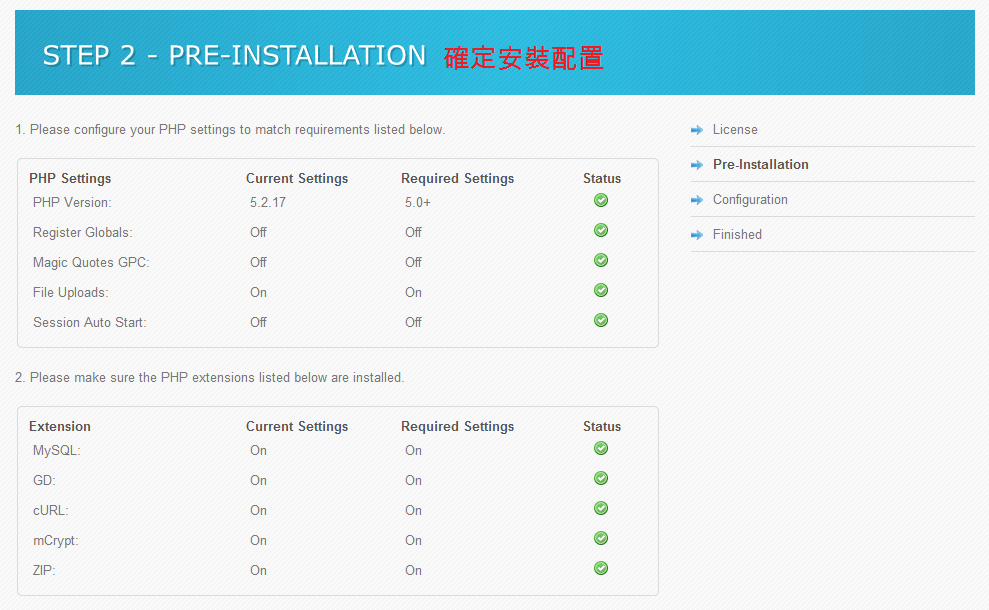Open the Finished step

pyautogui.click(x=737, y=234)
